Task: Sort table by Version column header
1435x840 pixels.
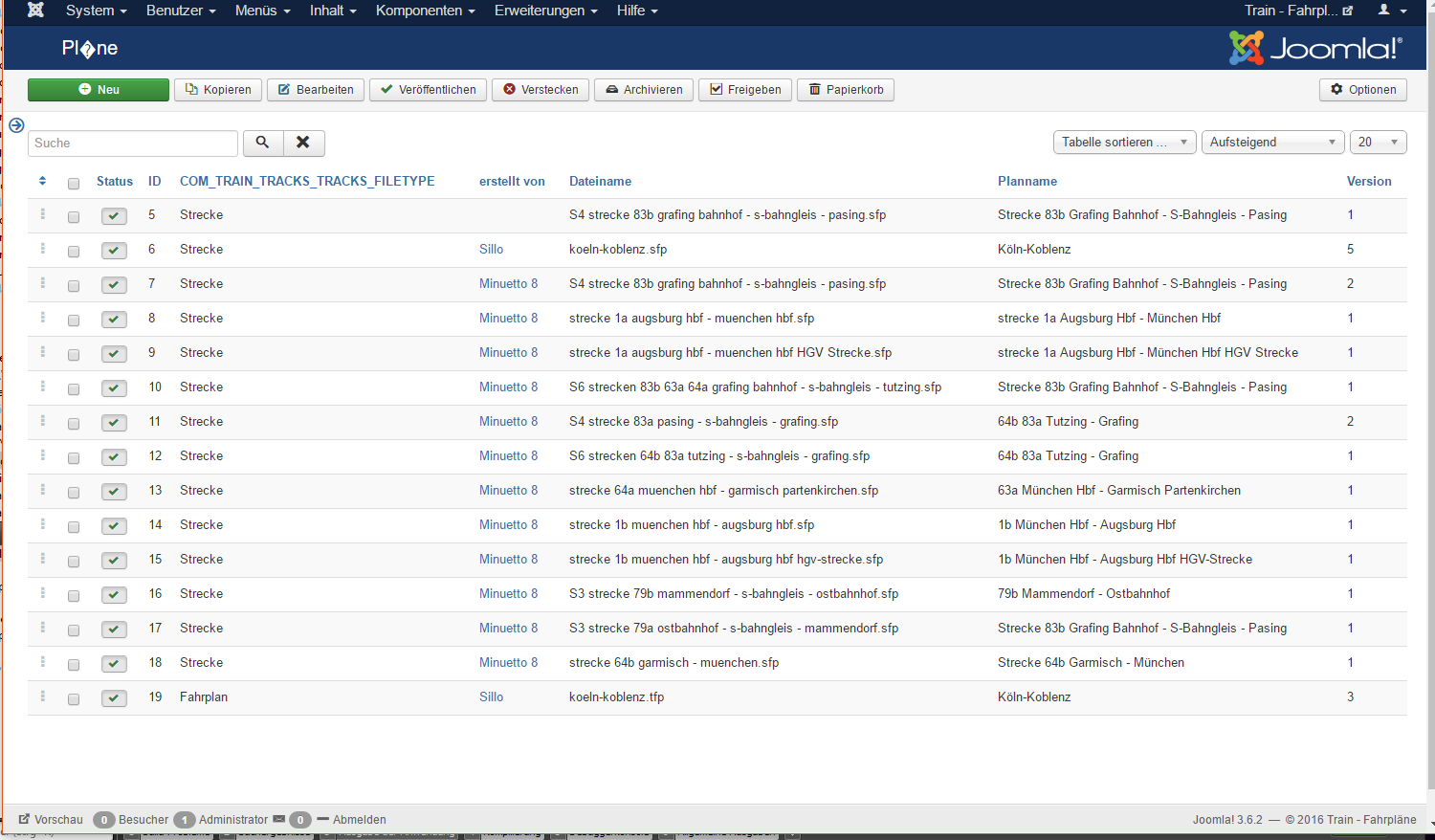Action: point(1369,181)
